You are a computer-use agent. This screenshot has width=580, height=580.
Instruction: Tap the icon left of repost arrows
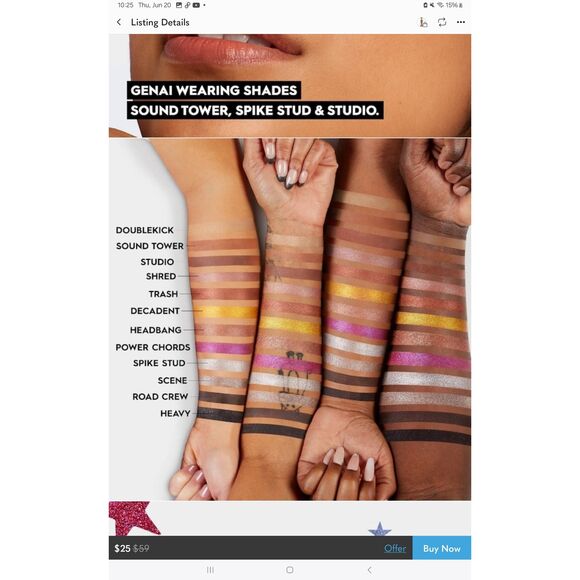[424, 22]
